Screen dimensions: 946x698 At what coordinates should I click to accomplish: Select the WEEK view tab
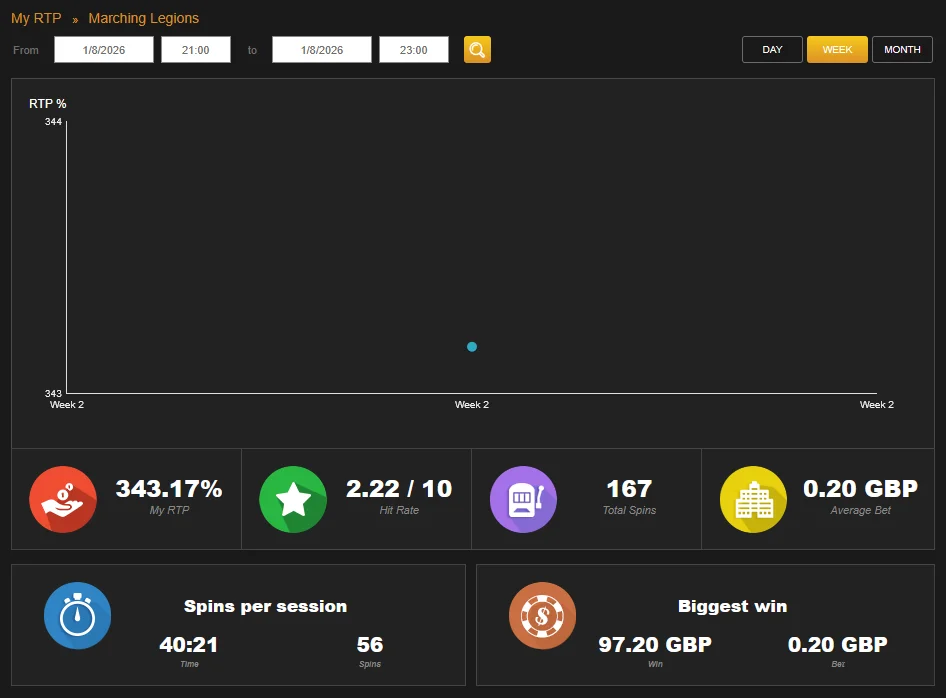(837, 49)
